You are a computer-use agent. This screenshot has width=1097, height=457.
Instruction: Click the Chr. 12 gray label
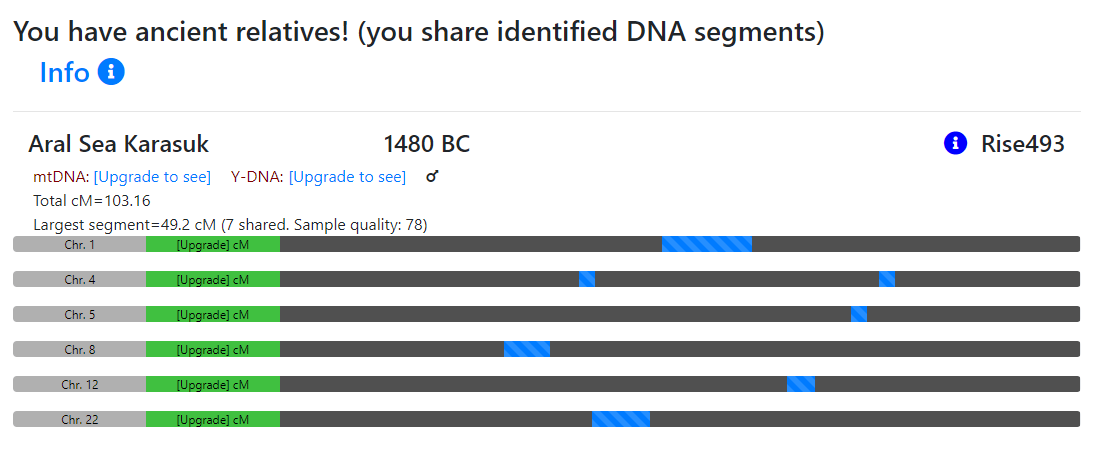[x=79, y=384]
